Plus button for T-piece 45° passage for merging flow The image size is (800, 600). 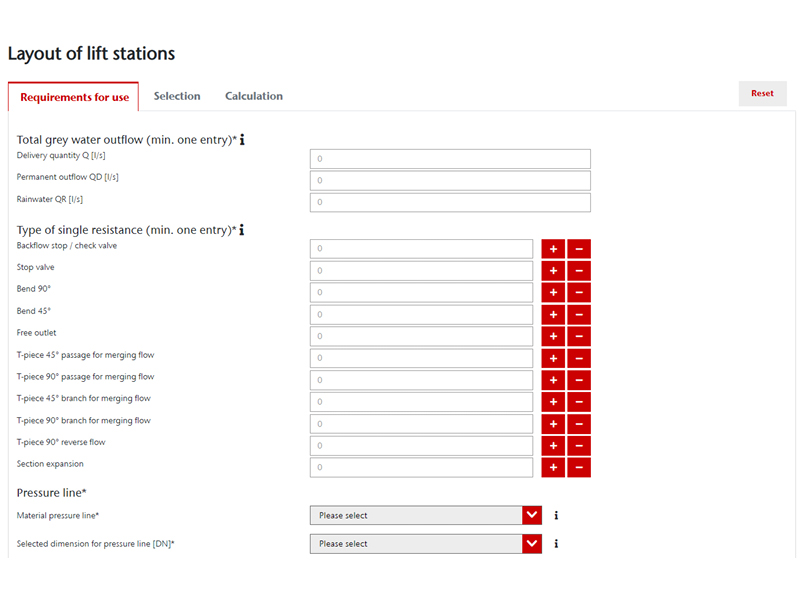point(553,358)
